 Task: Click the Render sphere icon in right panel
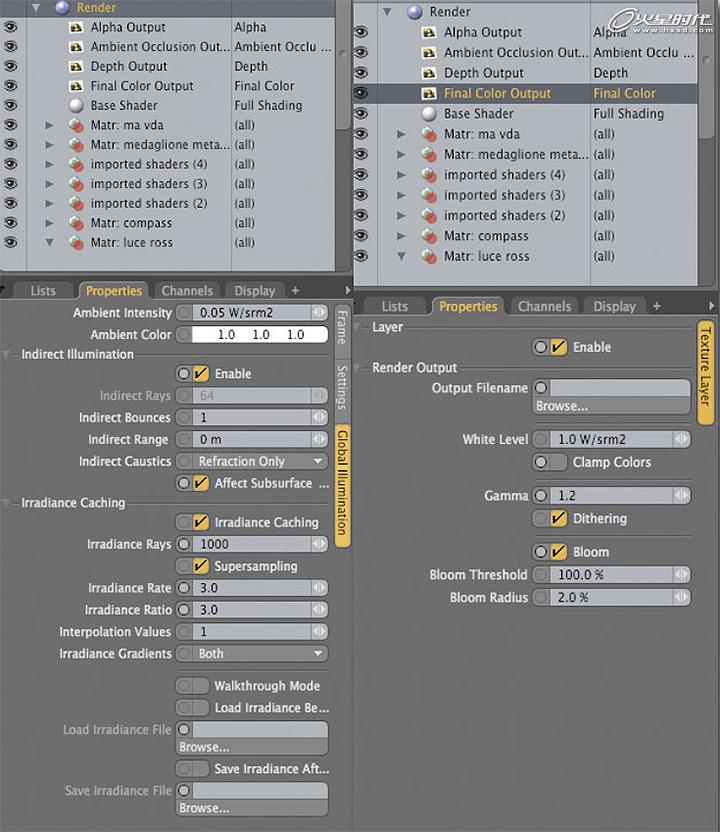click(x=415, y=12)
